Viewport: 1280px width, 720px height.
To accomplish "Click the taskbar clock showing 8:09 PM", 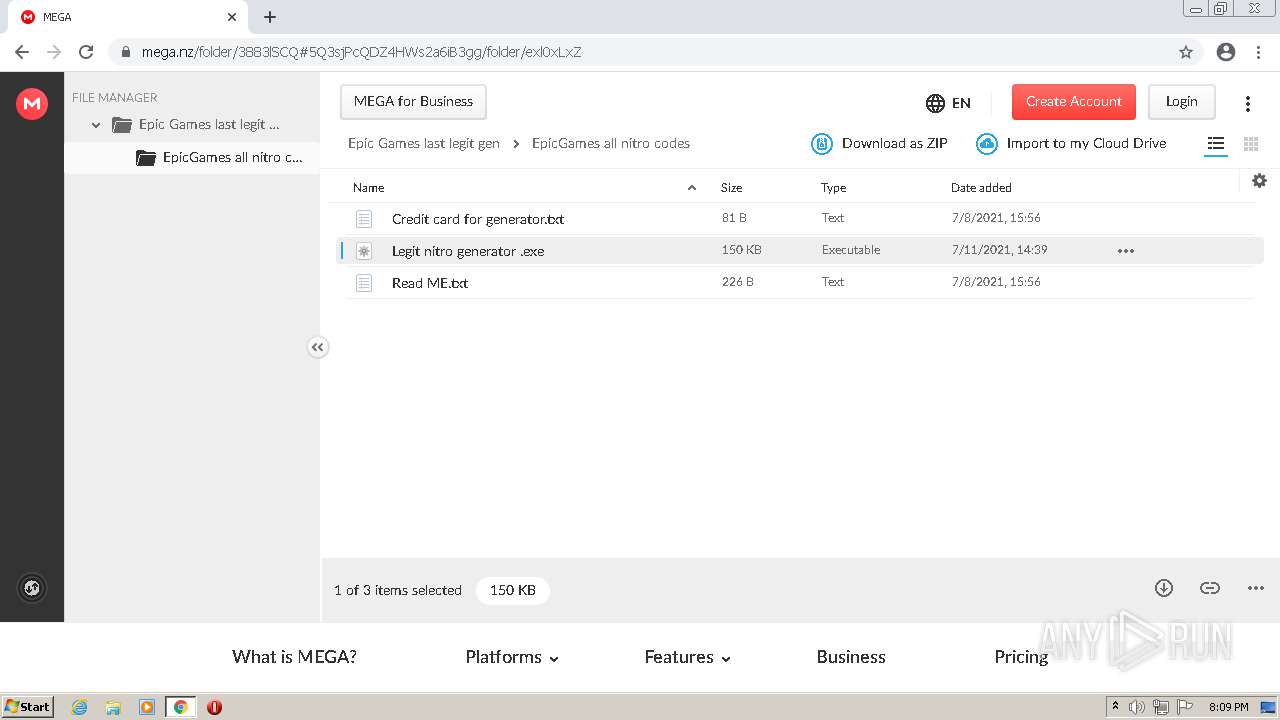I will (x=1228, y=707).
